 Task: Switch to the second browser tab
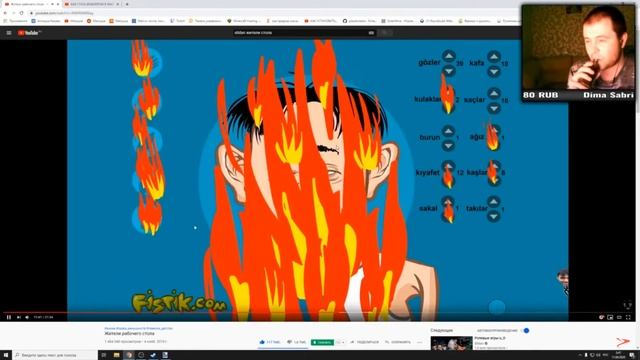coord(93,4)
